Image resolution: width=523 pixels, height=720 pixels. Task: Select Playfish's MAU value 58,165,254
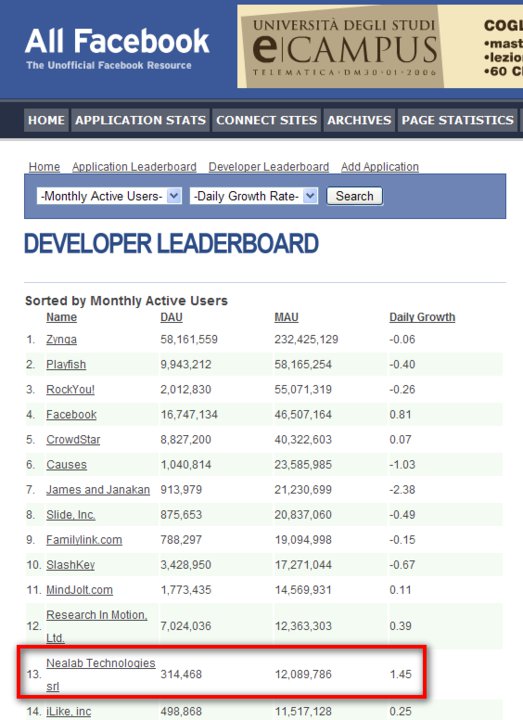[x=303, y=365]
